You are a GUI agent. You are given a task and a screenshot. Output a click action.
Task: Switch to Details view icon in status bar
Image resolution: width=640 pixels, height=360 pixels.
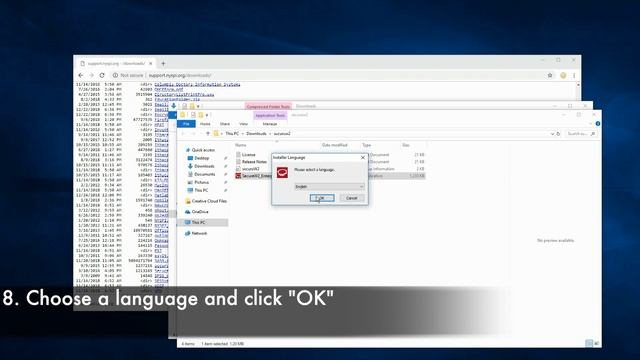click(x=589, y=343)
